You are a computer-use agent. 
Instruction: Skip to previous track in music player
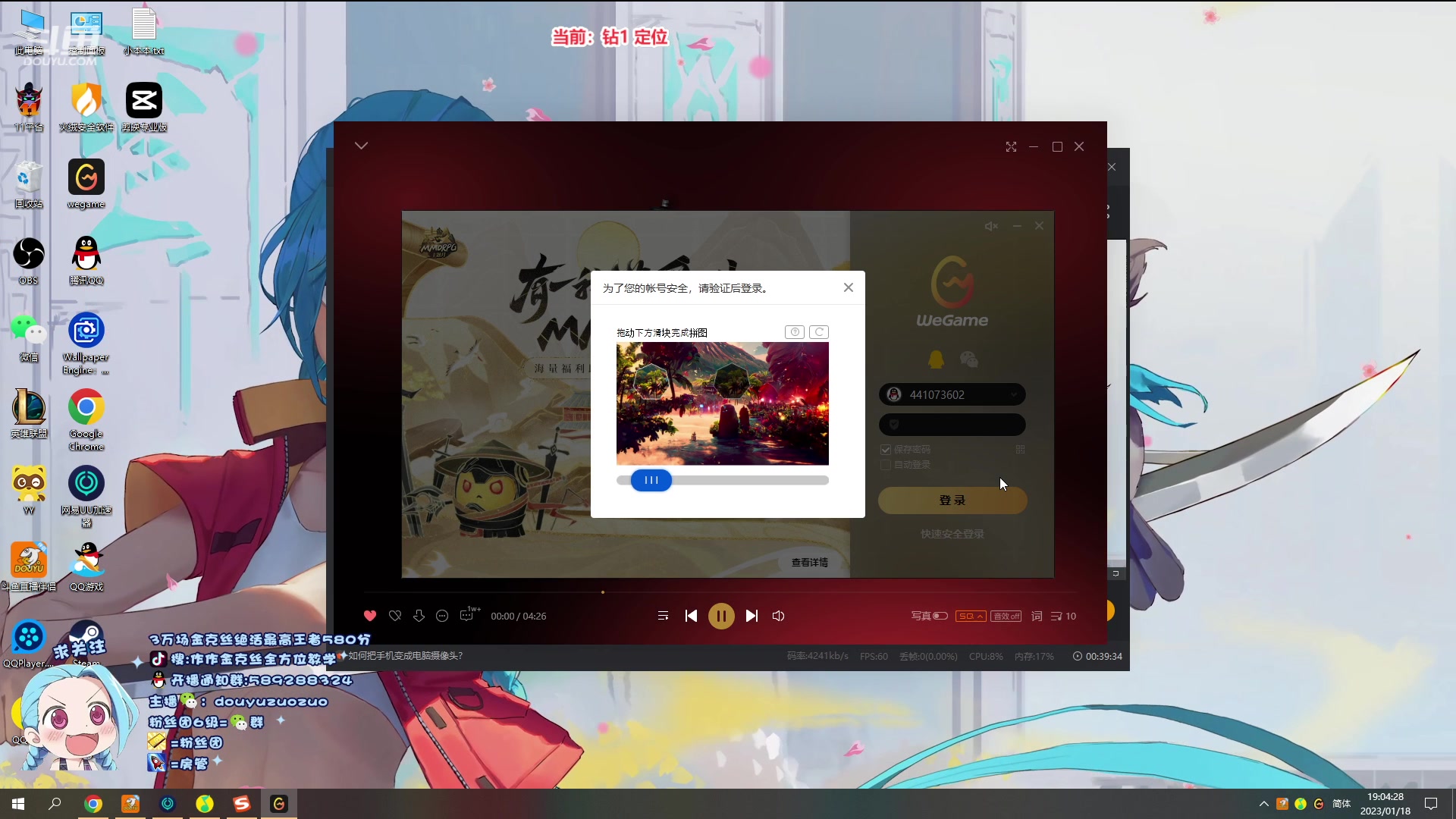point(691,616)
